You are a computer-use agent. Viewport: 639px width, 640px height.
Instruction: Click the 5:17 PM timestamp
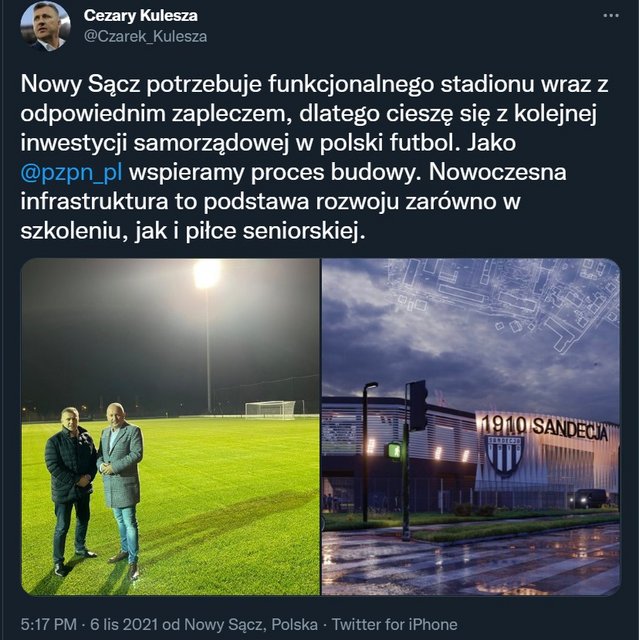49,624
